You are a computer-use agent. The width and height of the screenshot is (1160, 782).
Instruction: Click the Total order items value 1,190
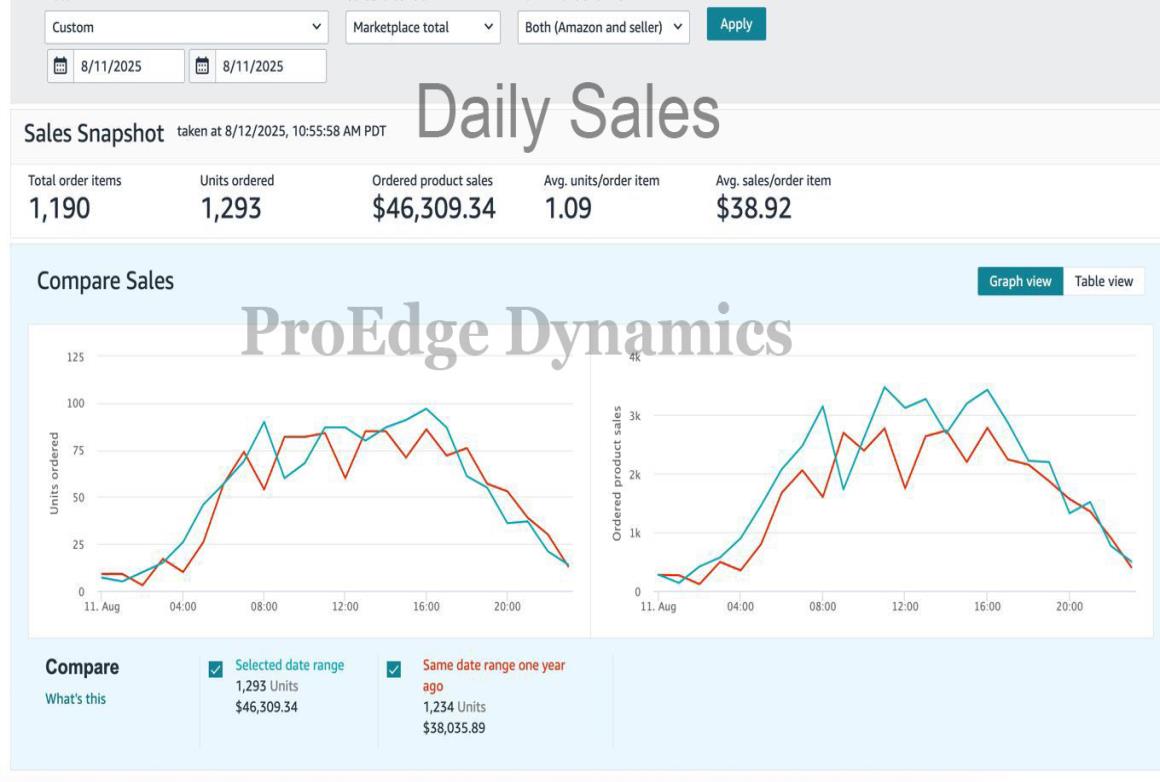58,208
